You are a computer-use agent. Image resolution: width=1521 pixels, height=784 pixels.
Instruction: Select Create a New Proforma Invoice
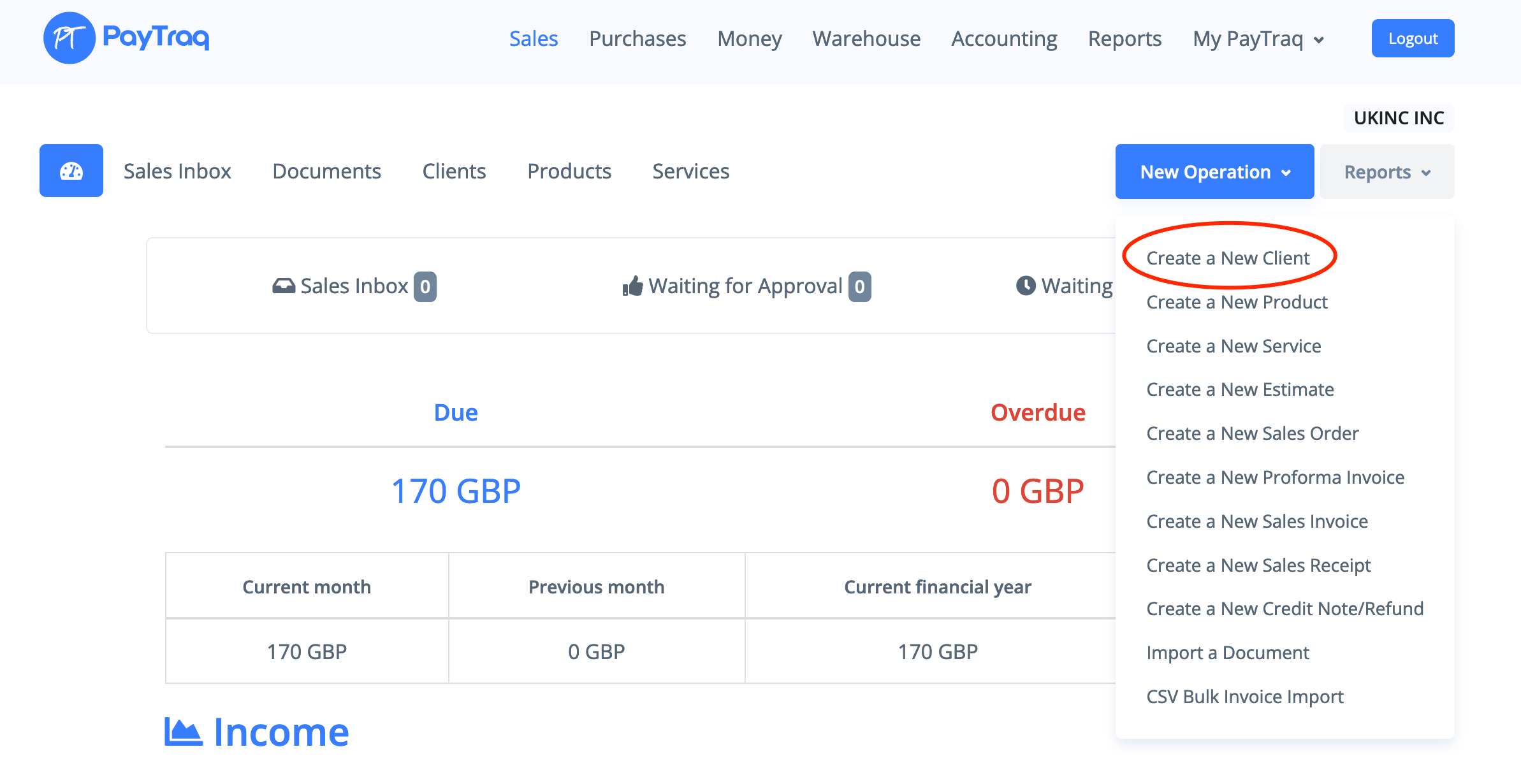(x=1275, y=477)
